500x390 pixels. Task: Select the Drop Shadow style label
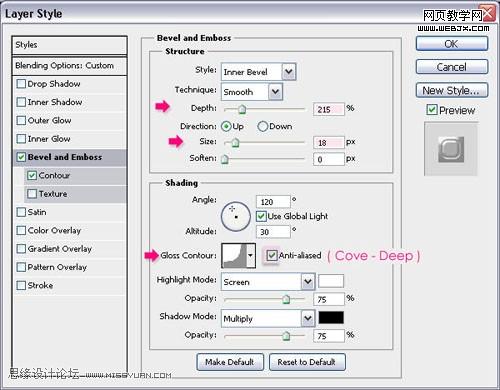(54, 84)
